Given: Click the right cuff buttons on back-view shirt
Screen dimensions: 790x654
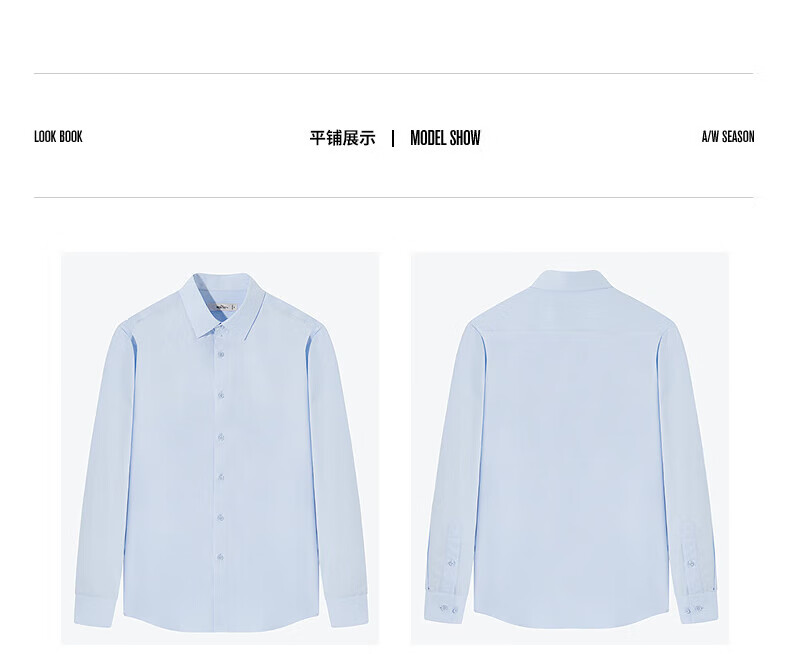Looking at the screenshot, I should click(694, 610).
